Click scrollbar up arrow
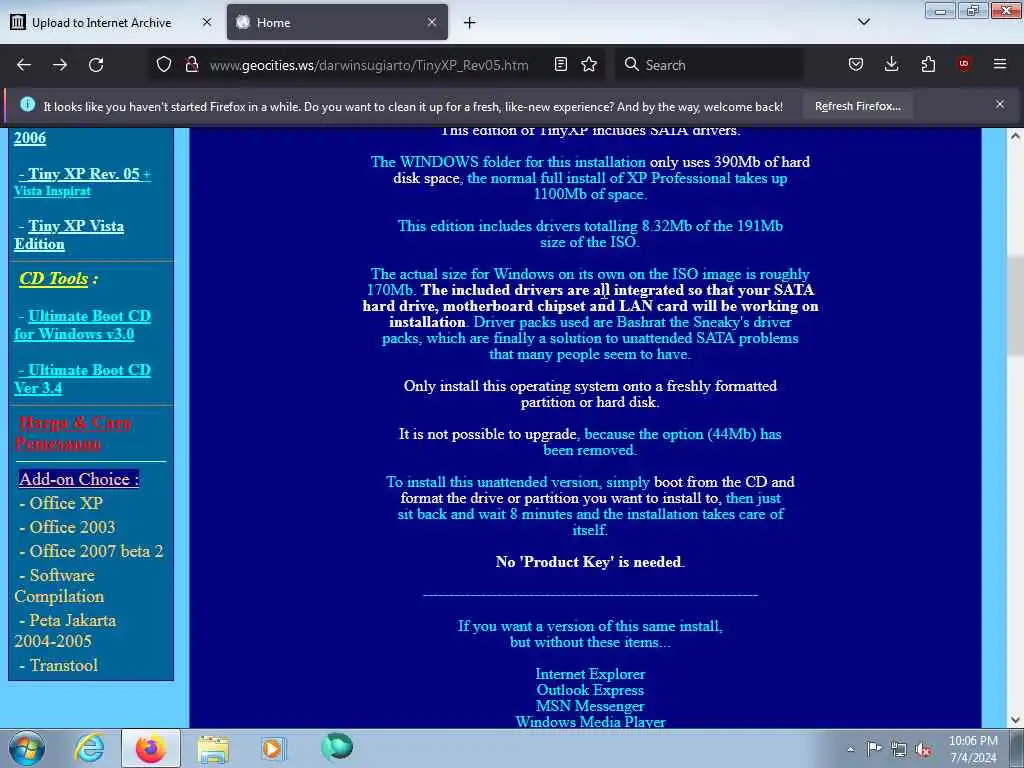 pos(1016,136)
